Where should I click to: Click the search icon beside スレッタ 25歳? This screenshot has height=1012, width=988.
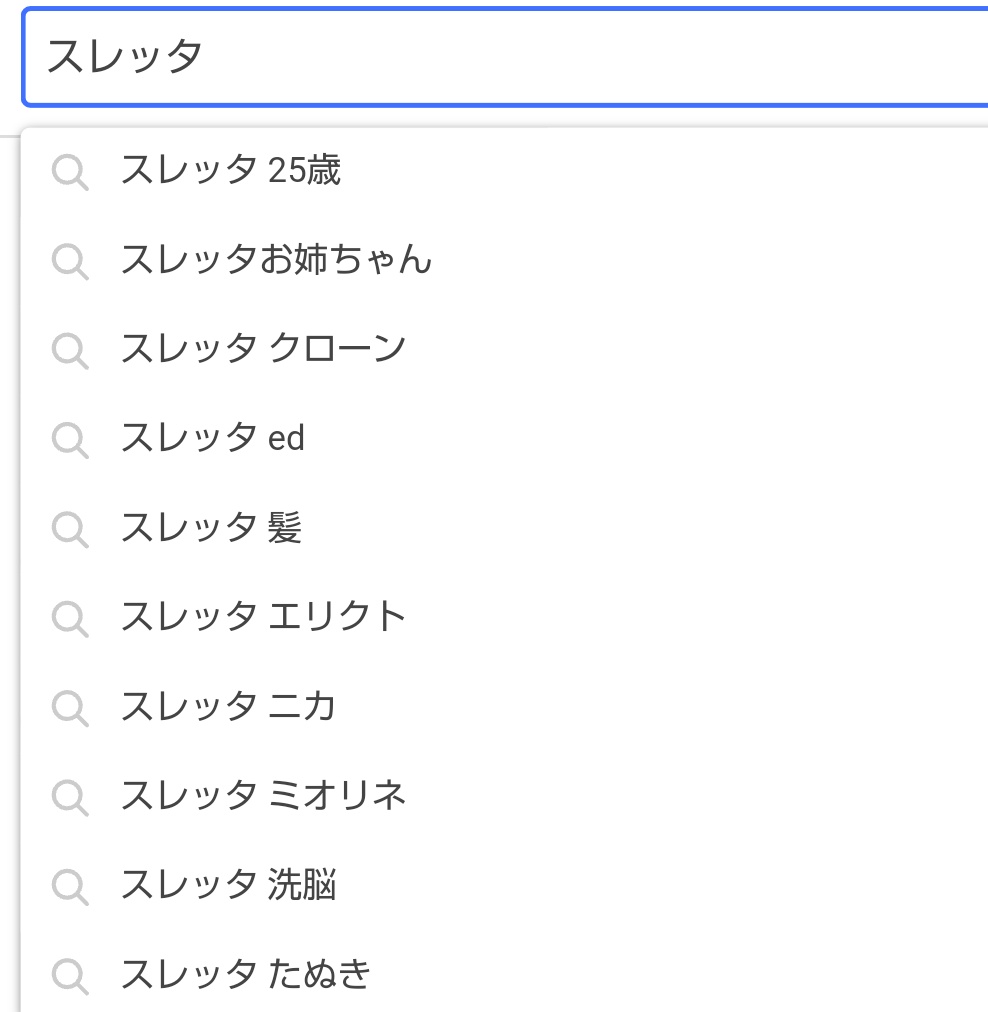pyautogui.click(x=70, y=172)
